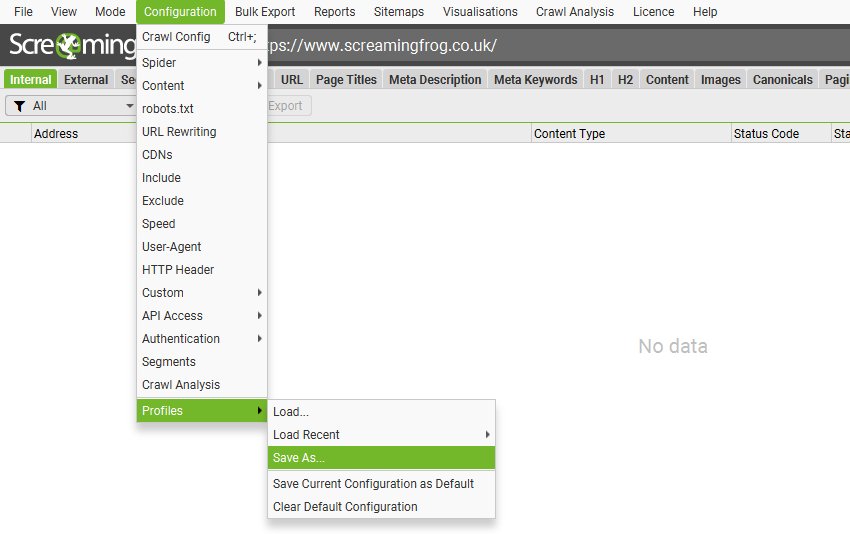Switch to the Page Titles tab
This screenshot has height=534, width=850.
346,79
